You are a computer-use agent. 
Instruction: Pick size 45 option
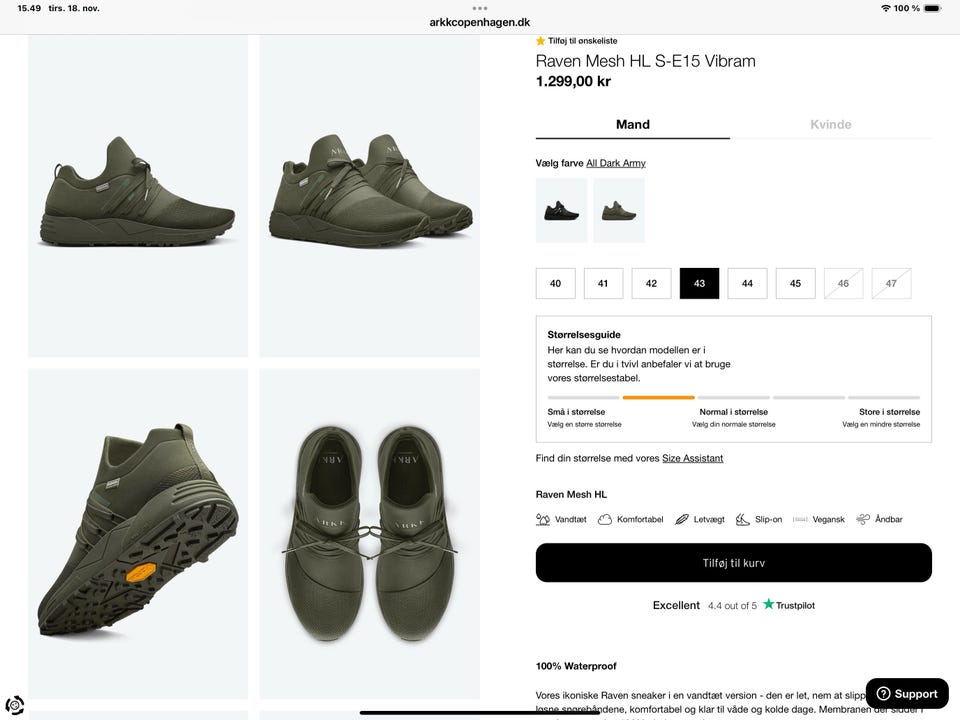tap(795, 283)
